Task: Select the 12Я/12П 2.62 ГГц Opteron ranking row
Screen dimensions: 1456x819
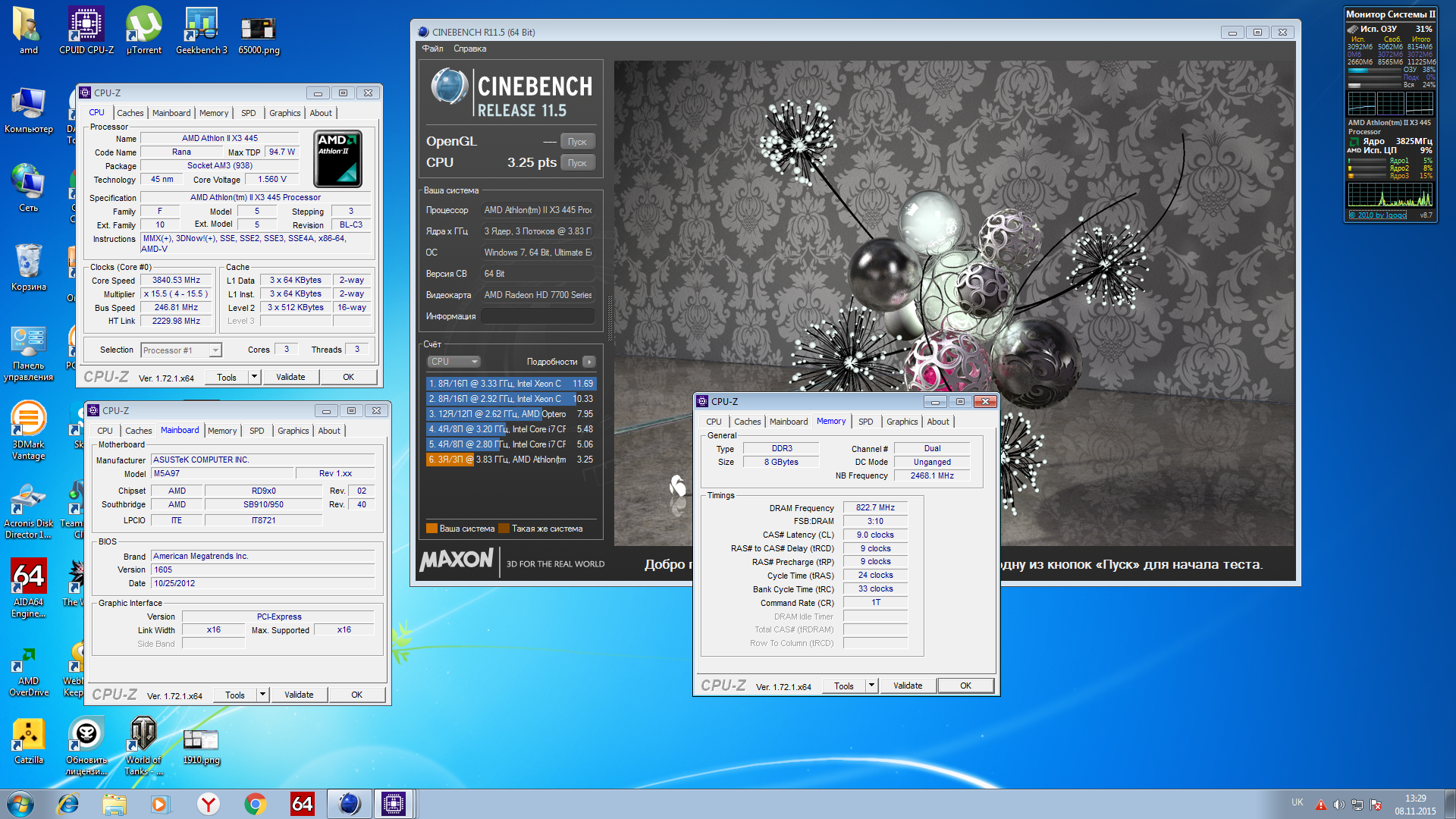Action: pyautogui.click(x=510, y=414)
